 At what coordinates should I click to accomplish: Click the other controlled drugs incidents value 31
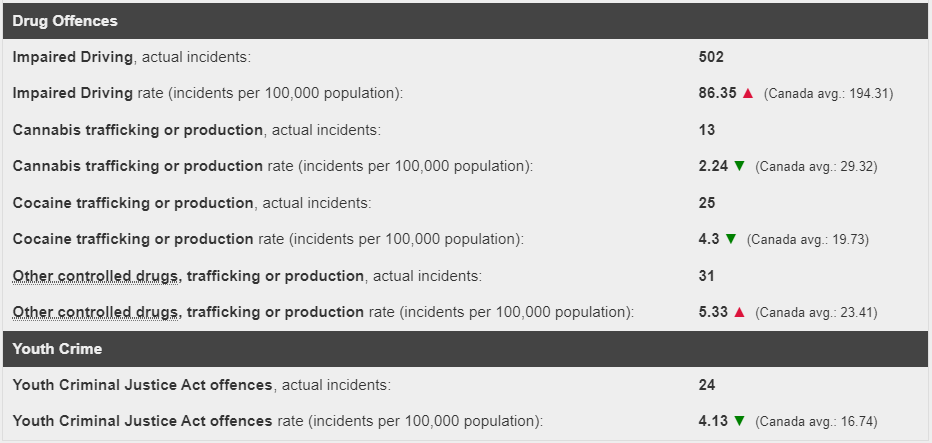pos(707,276)
